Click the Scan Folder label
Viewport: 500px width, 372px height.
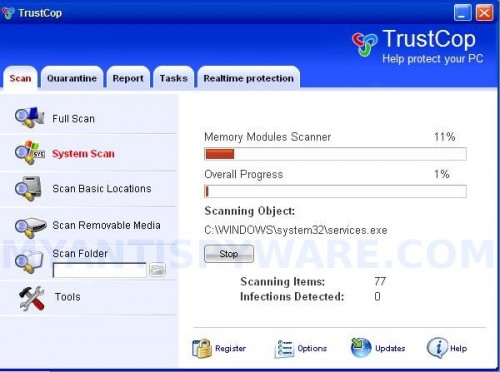click(x=80, y=254)
